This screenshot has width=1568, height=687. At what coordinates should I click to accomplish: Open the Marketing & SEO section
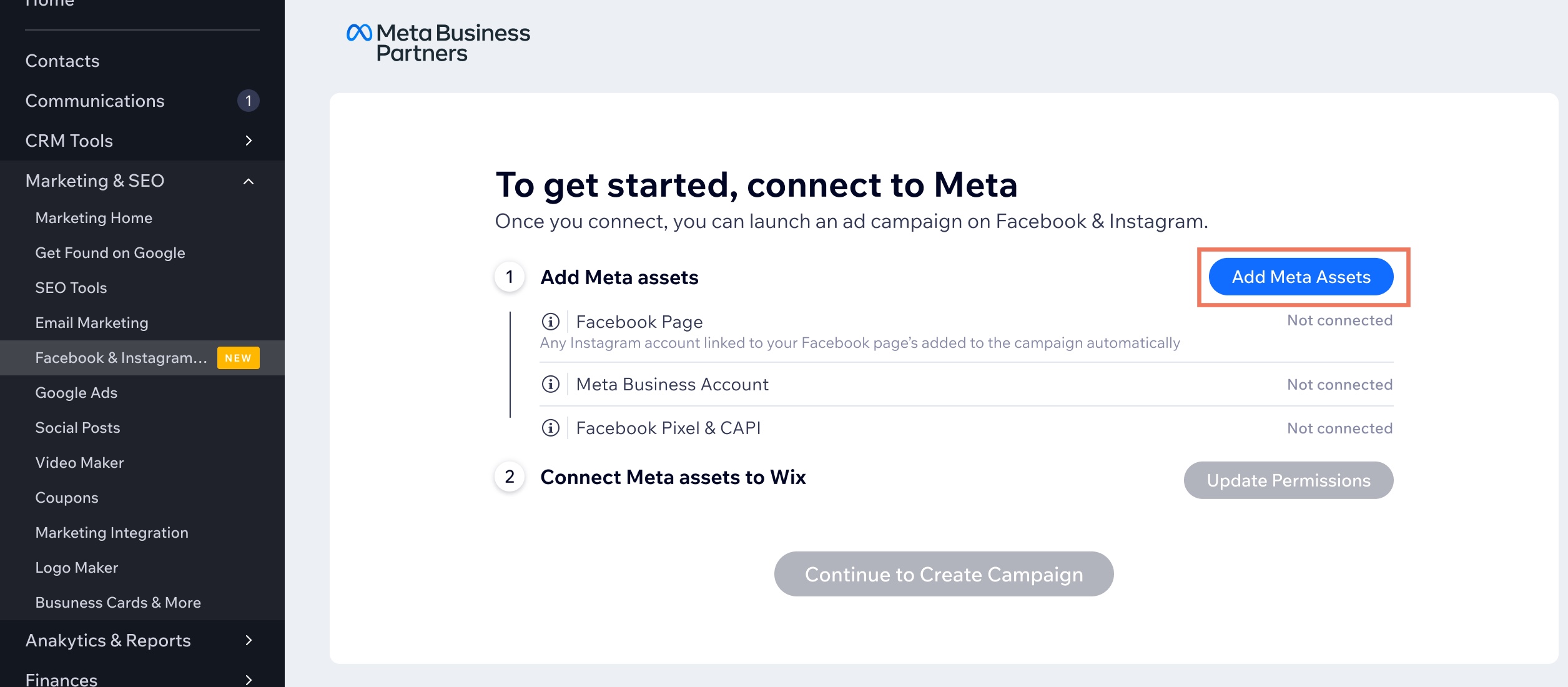pos(94,180)
